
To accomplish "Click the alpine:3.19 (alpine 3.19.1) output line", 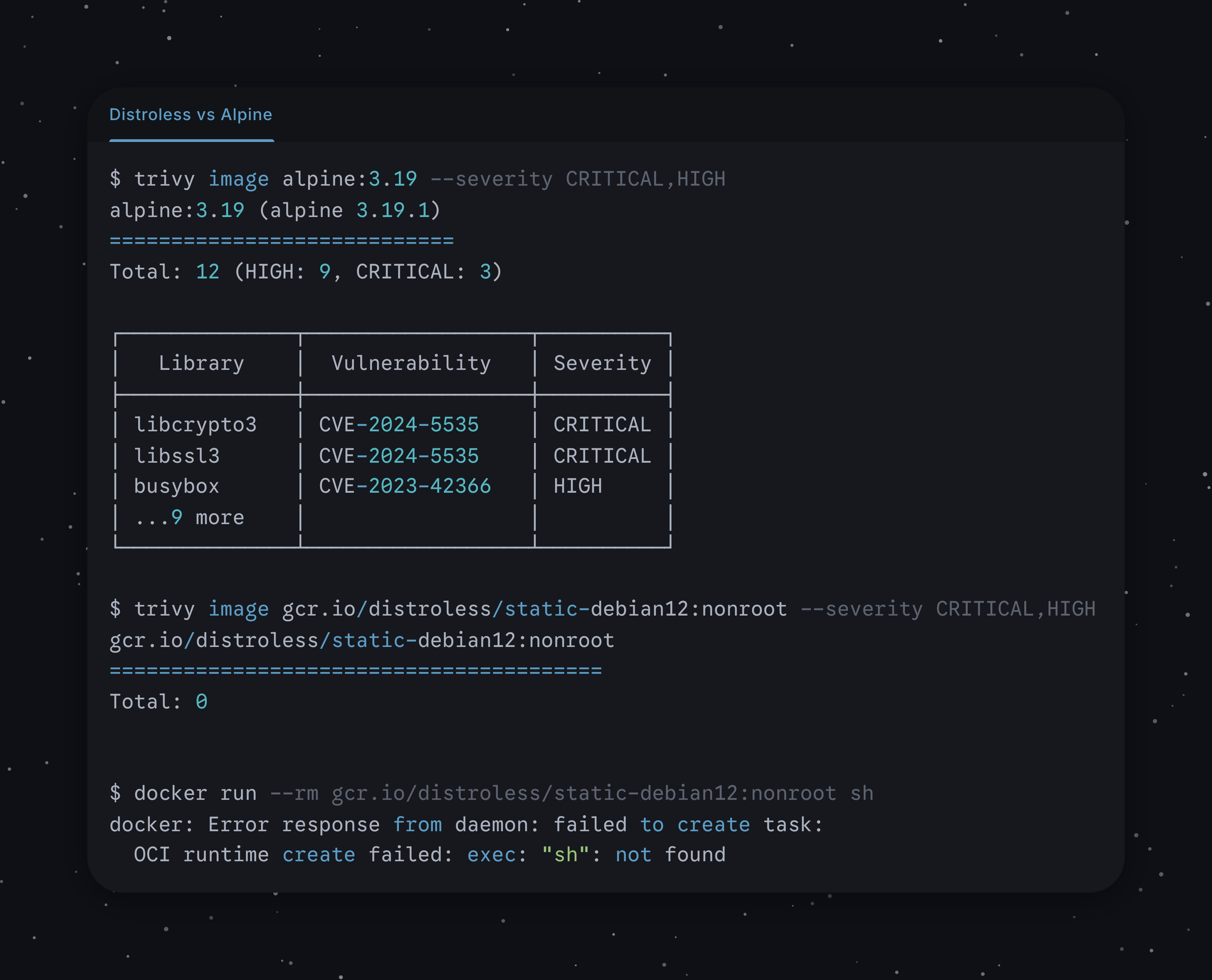I will click(274, 211).
